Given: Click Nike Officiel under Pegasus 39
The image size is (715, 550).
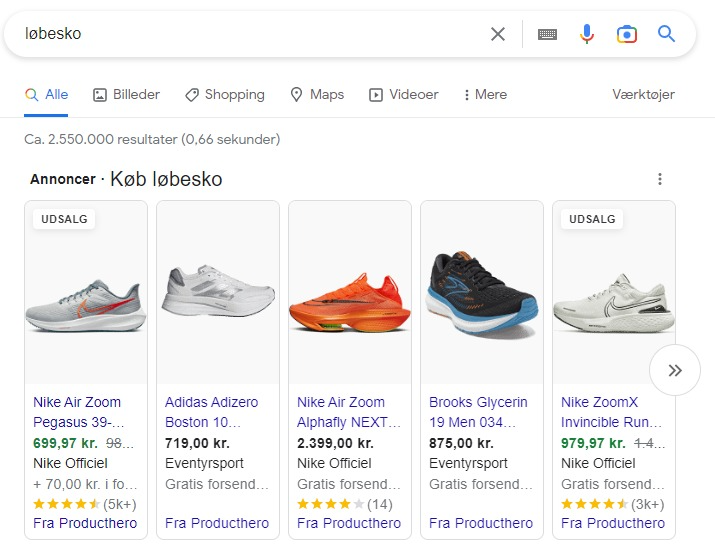Looking at the screenshot, I should click(x=70, y=463).
